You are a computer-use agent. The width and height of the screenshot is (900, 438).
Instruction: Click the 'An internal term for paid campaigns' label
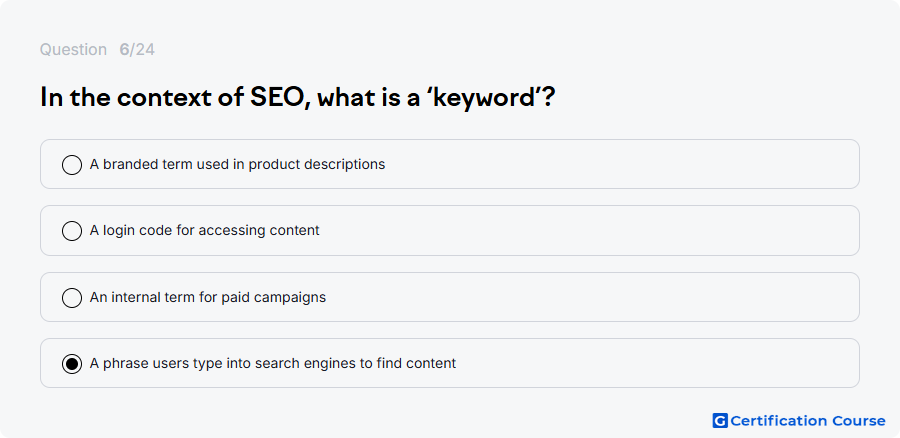(x=208, y=297)
